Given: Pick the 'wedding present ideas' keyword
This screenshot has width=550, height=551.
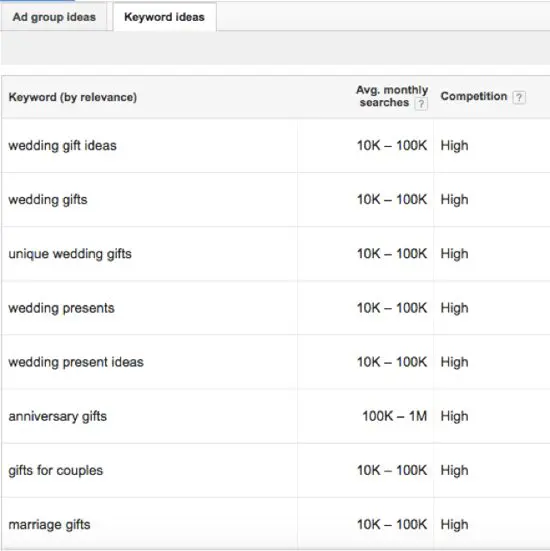Looking at the screenshot, I should click(x=76, y=362).
